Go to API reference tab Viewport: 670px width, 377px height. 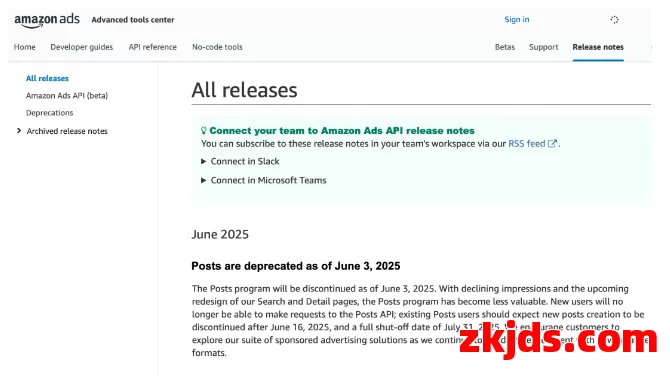pos(153,47)
